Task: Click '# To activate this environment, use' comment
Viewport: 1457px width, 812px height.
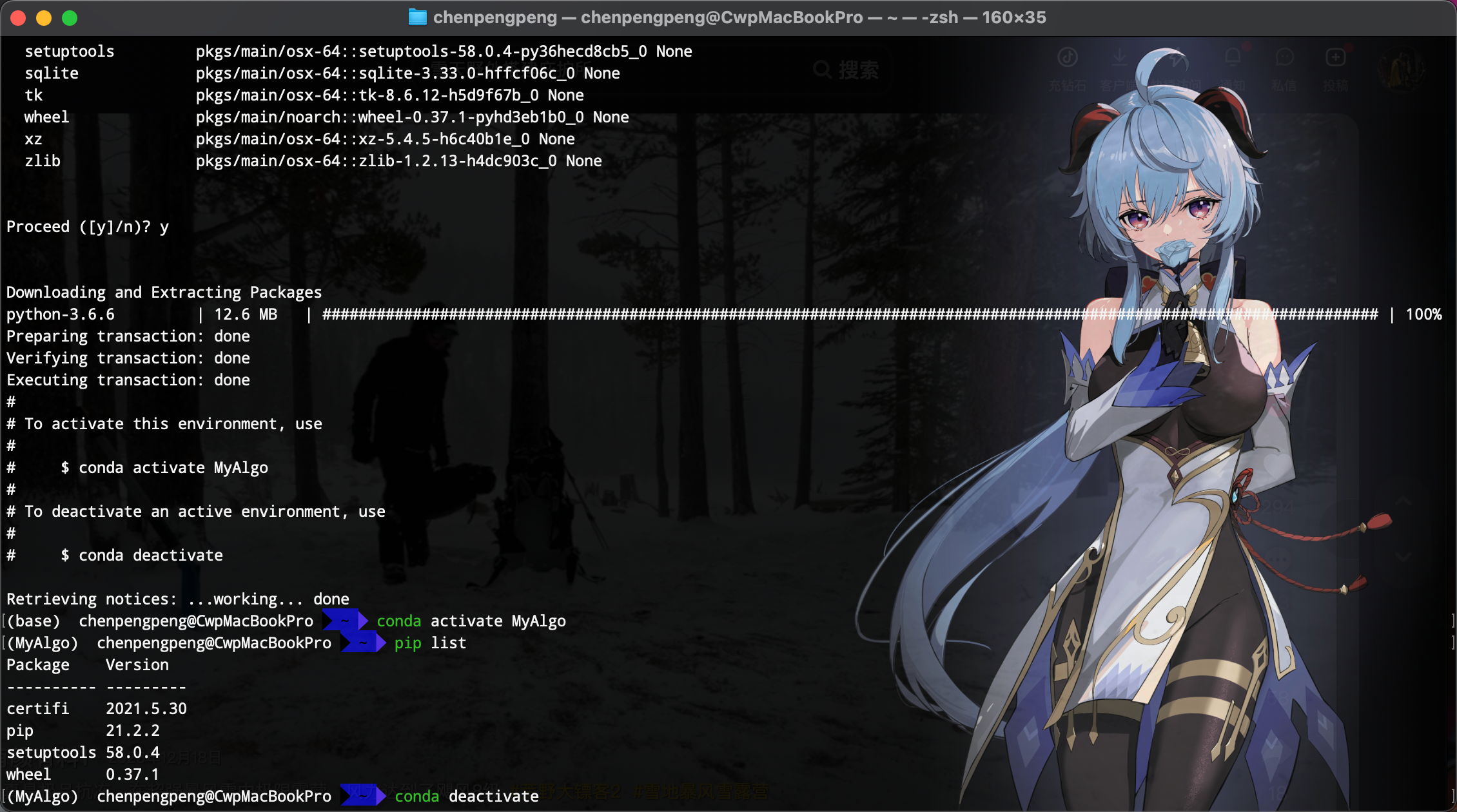Action: click(164, 424)
